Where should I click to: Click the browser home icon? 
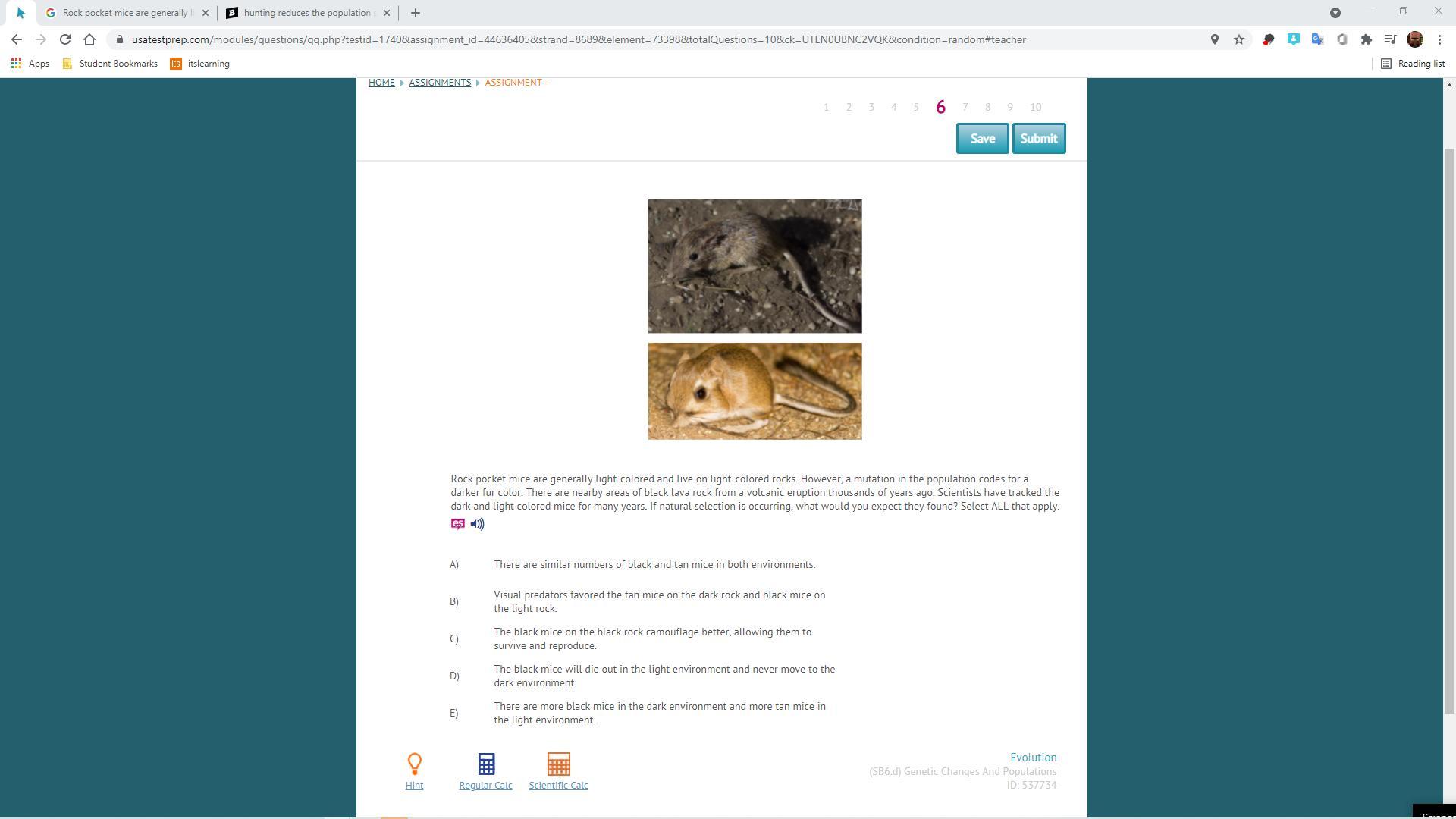(89, 39)
